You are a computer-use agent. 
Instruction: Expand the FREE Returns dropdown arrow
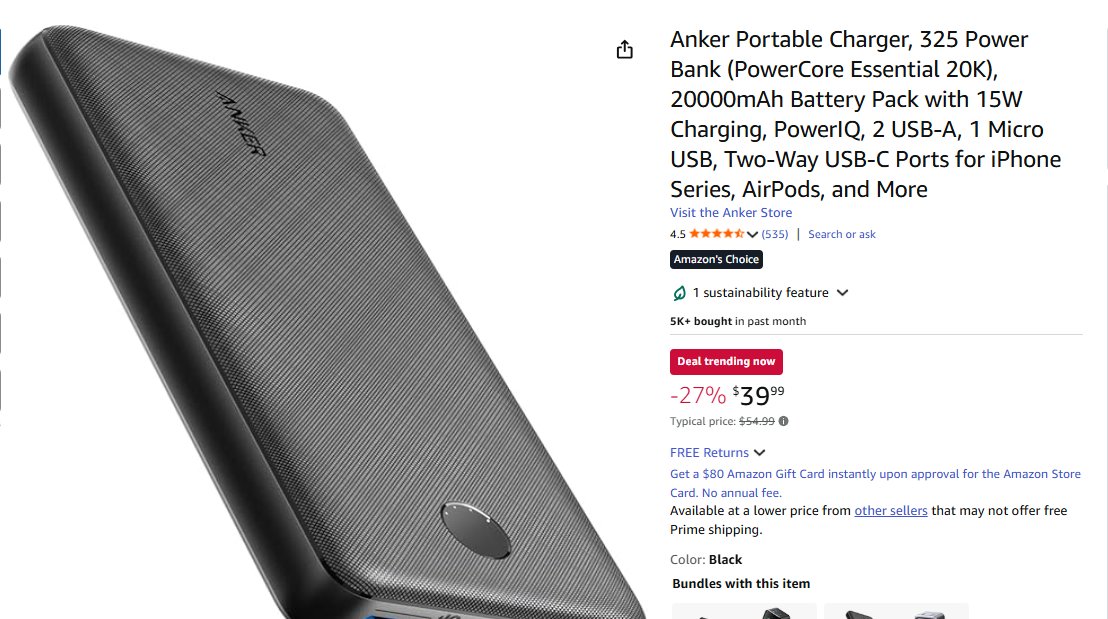(x=760, y=453)
